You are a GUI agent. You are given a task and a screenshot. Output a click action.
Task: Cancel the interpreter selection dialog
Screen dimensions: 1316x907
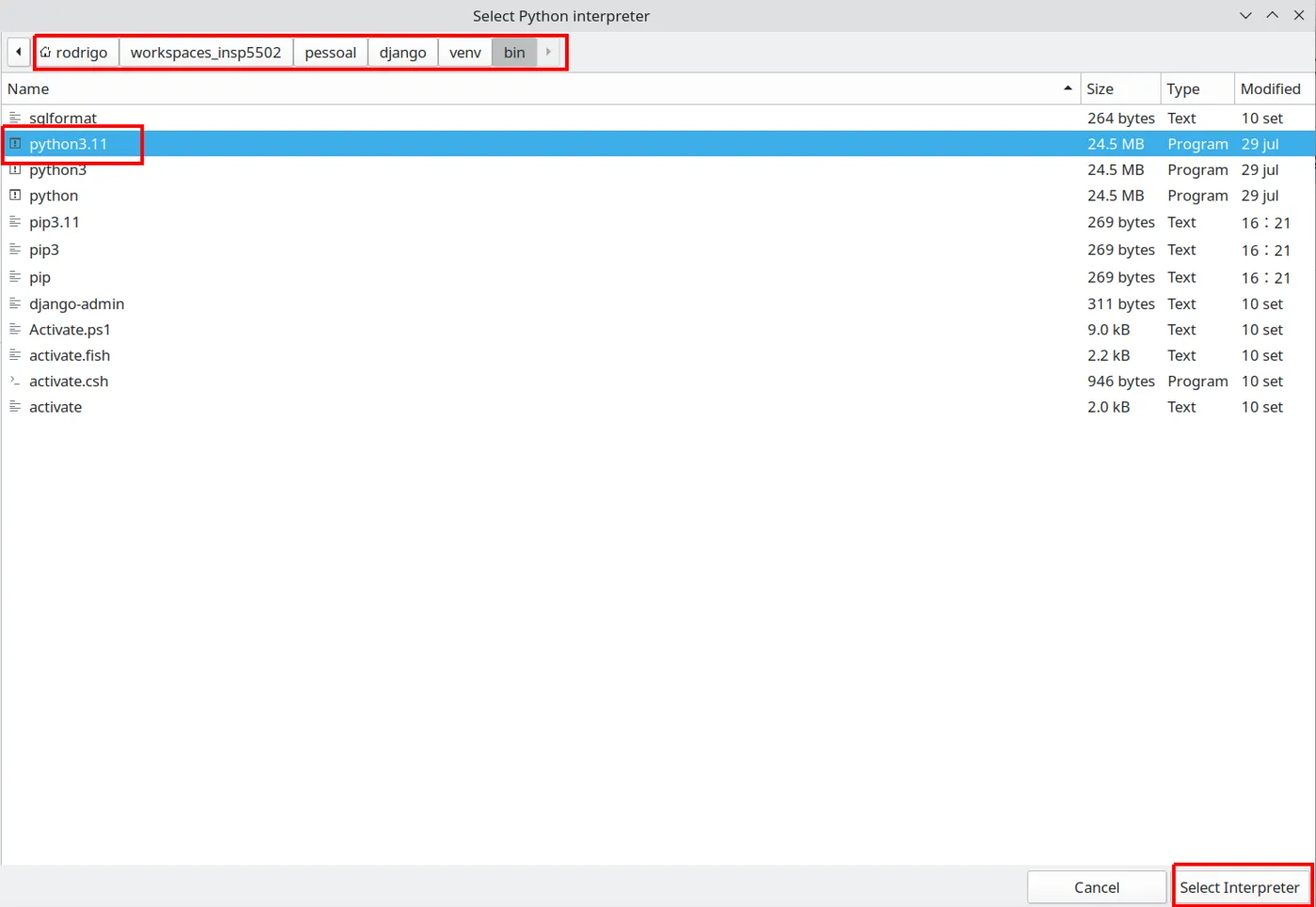(1096, 887)
